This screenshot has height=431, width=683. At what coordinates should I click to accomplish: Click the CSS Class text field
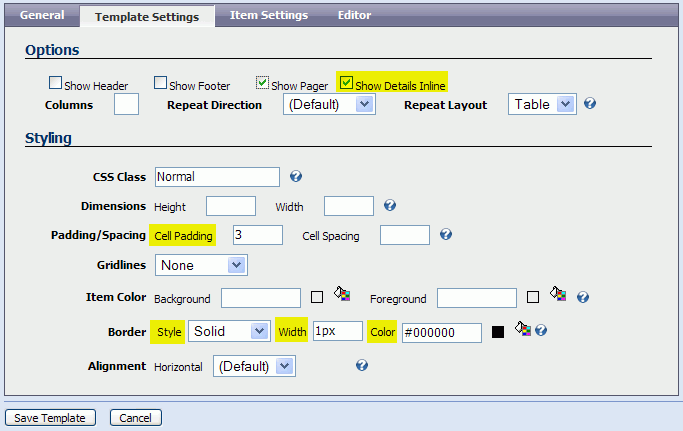(217, 177)
